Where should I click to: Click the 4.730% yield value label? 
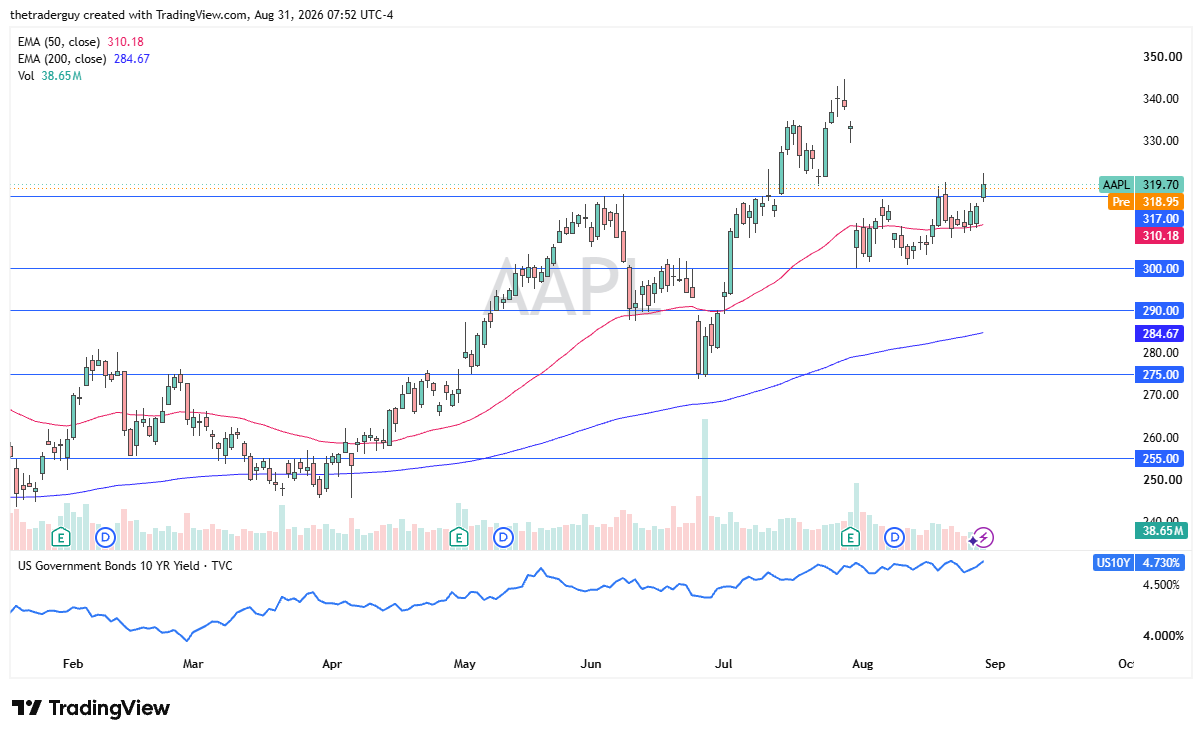[1160, 563]
